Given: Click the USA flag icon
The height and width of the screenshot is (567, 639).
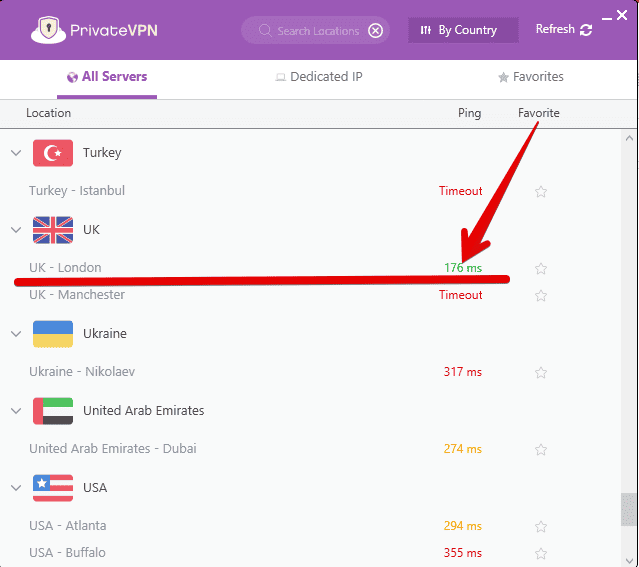Looking at the screenshot, I should pyautogui.click(x=53, y=488).
